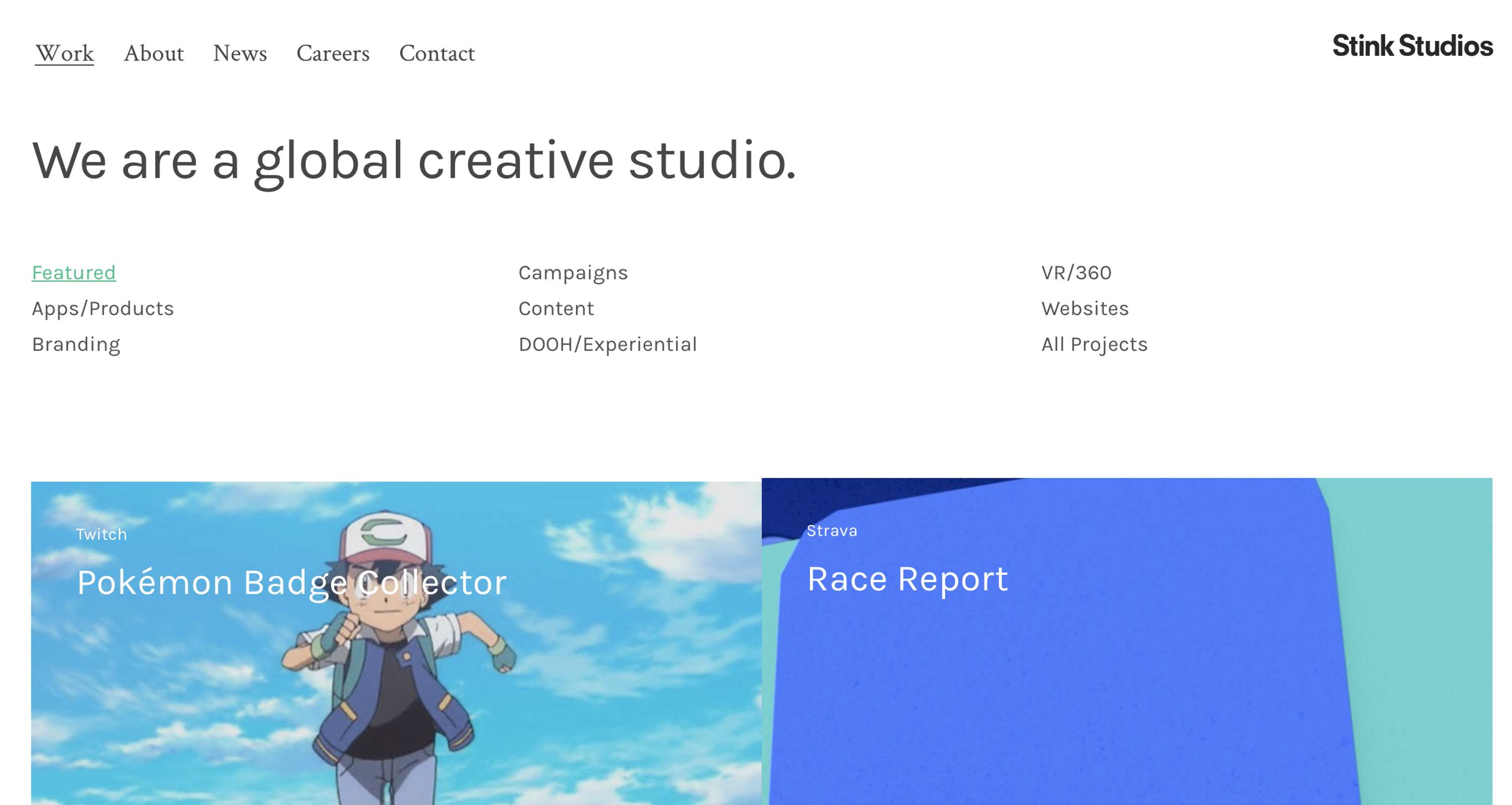Visit the Careers page
Screen dimensions: 1512x805
tap(333, 53)
